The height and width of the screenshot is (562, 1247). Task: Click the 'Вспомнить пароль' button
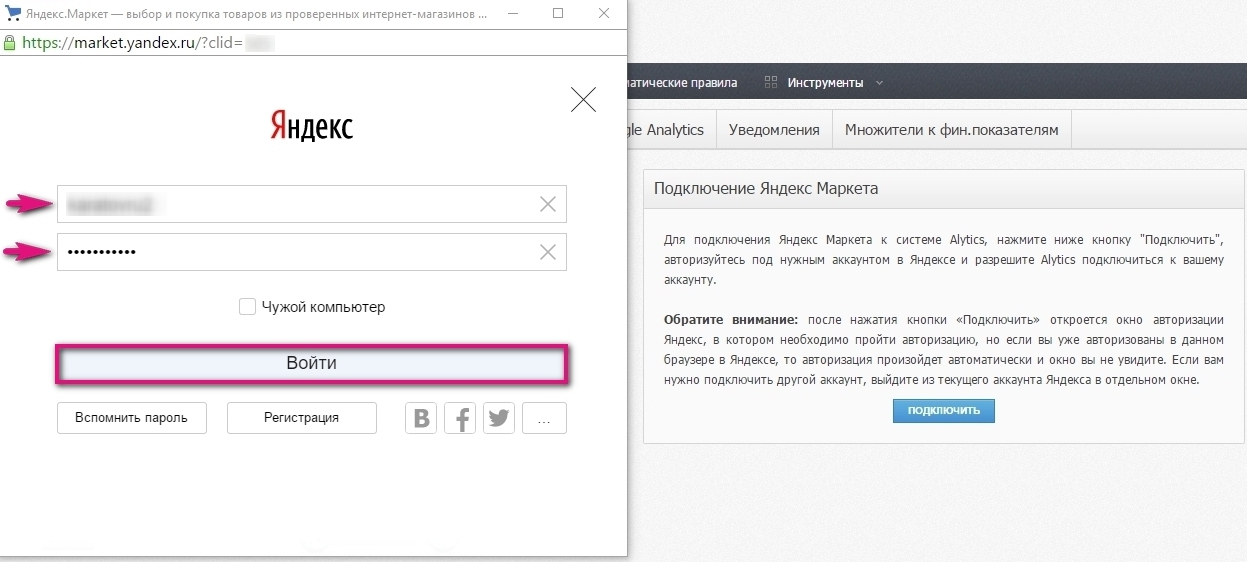coord(131,418)
